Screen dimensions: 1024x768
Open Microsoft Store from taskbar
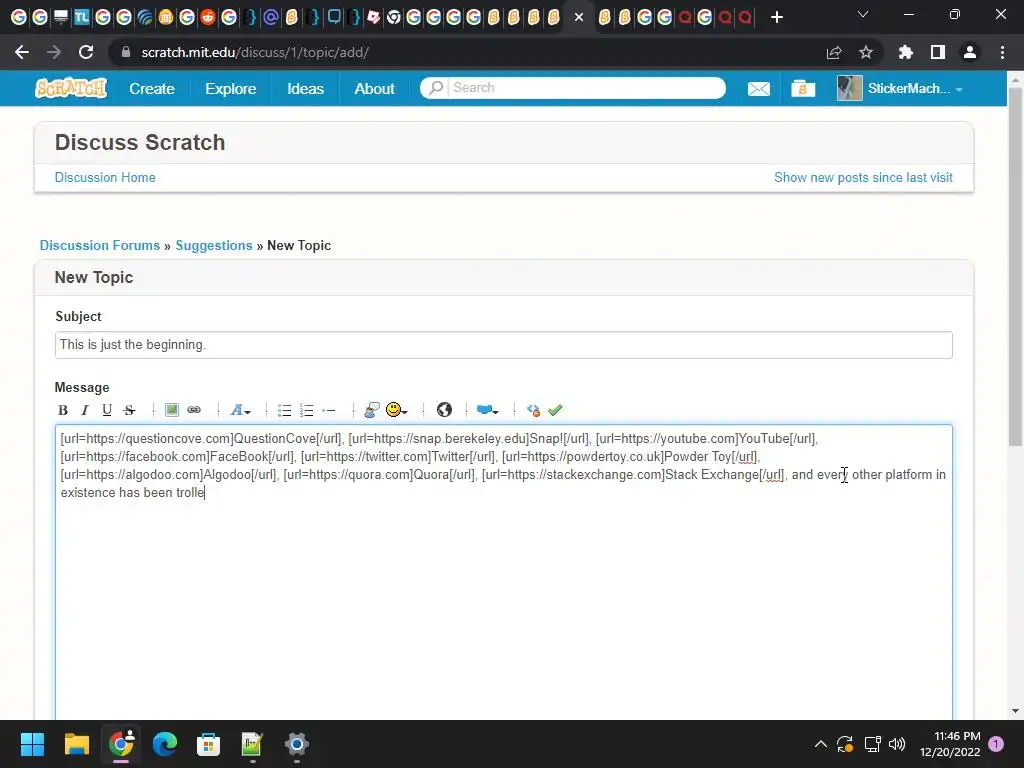click(x=208, y=744)
